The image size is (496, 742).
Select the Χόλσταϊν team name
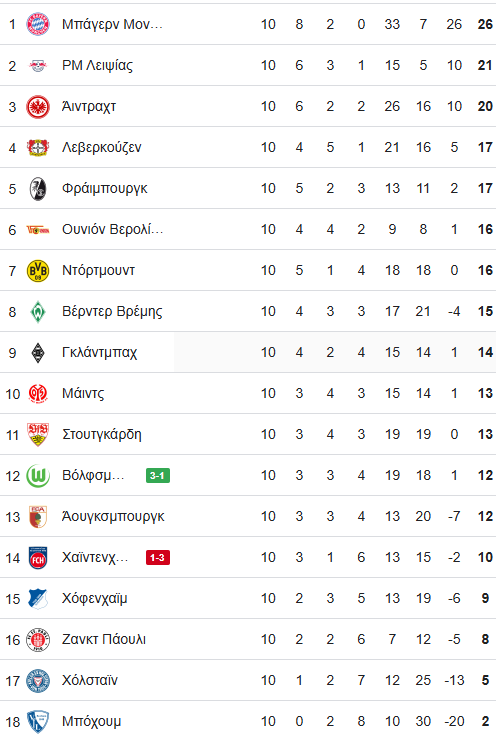pos(90,680)
